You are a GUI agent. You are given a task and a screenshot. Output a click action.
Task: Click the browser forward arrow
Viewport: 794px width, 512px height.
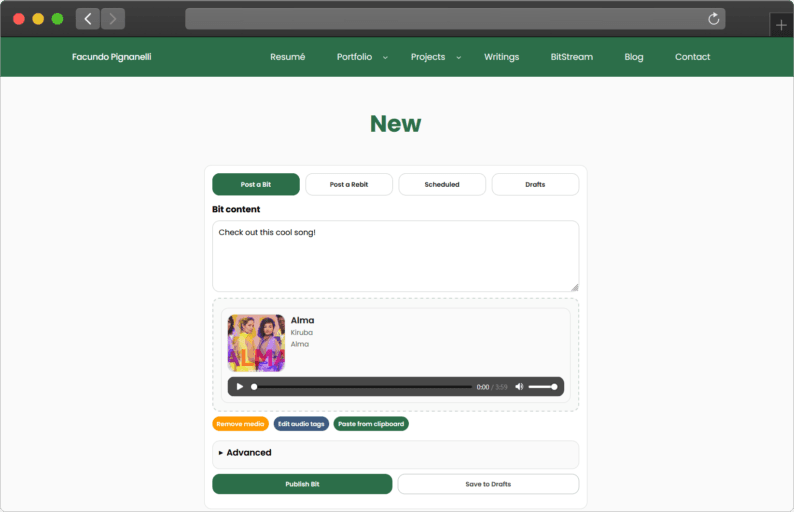click(113, 19)
